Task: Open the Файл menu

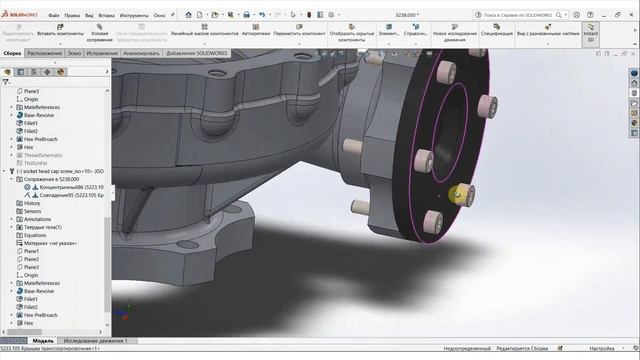Action: point(54,15)
